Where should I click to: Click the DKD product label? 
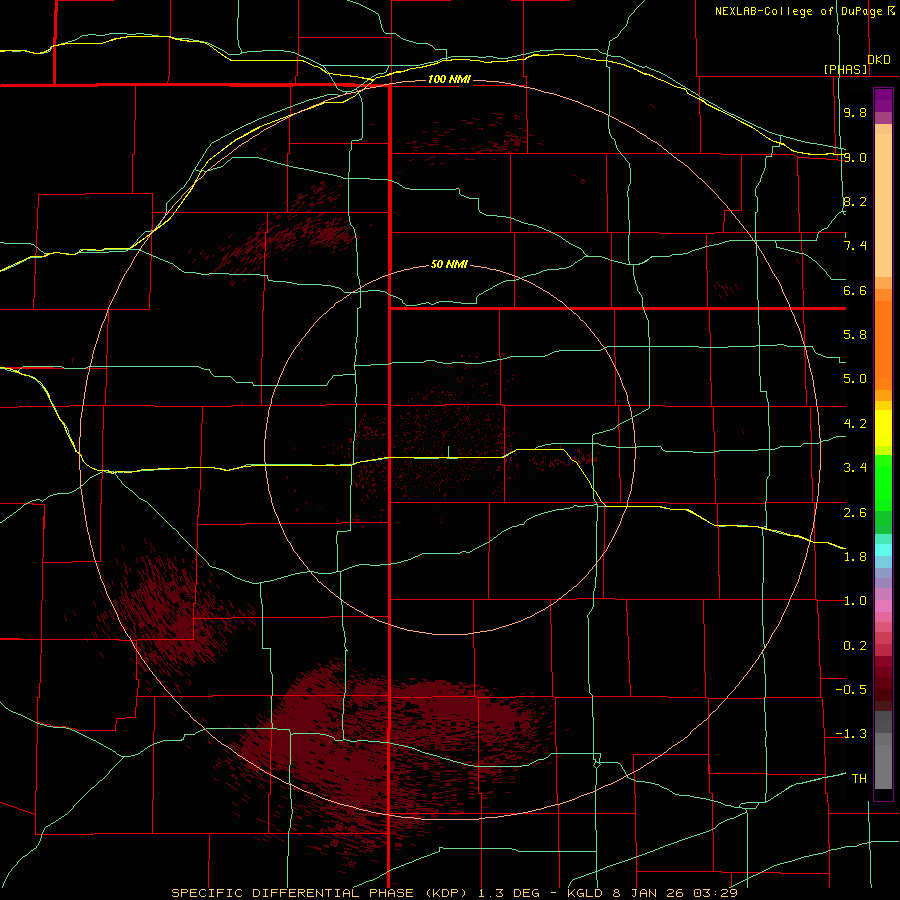point(879,60)
